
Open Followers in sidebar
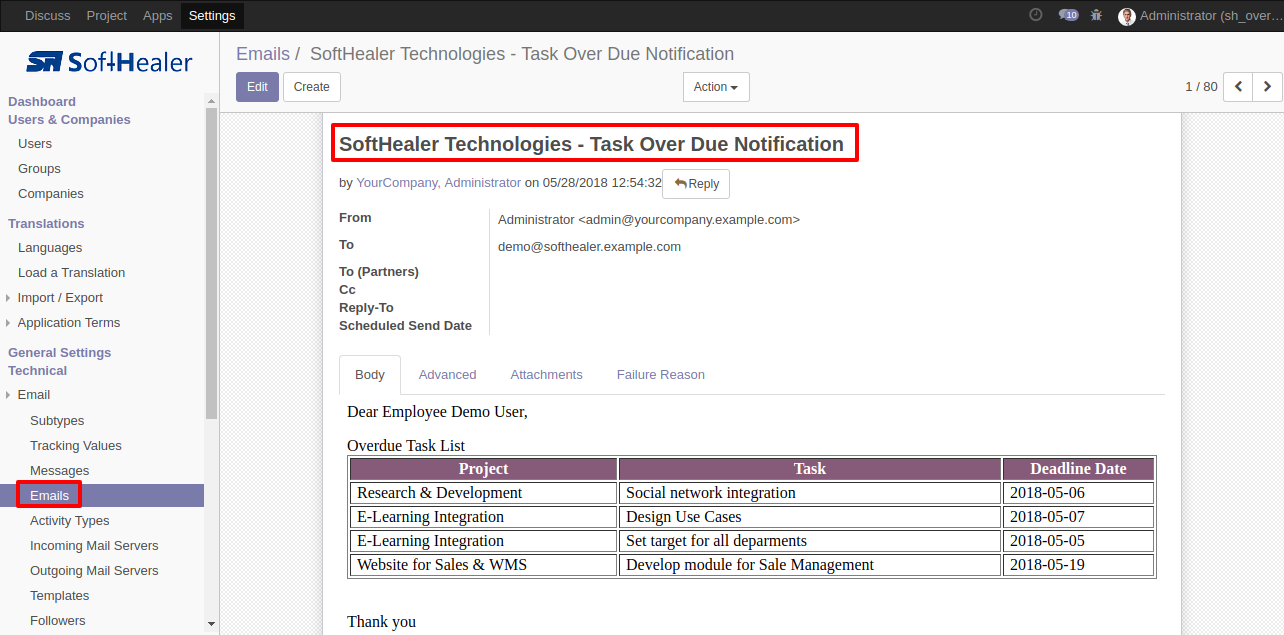coord(58,621)
